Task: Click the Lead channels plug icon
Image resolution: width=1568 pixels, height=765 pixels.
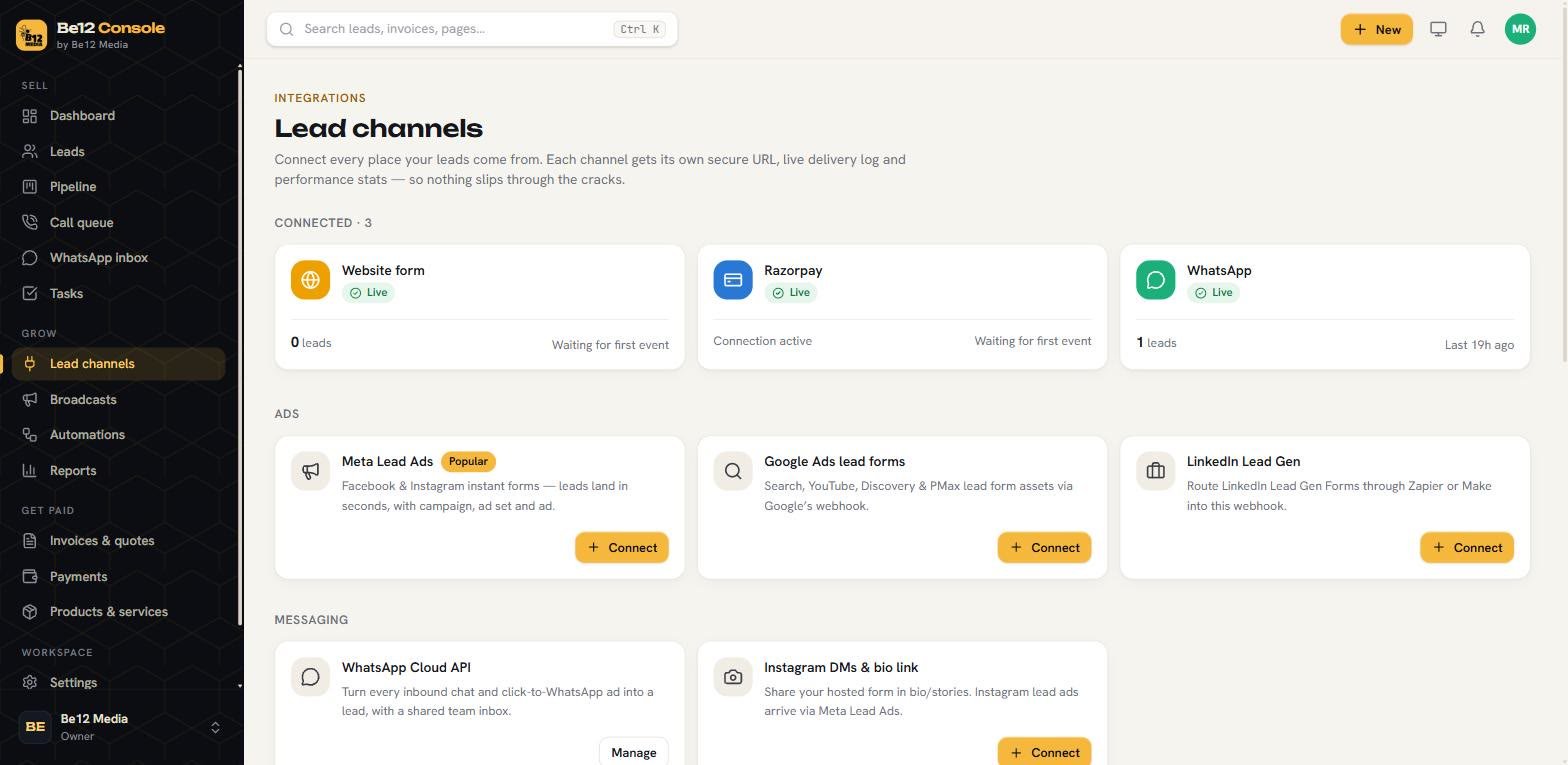Action: (x=30, y=364)
